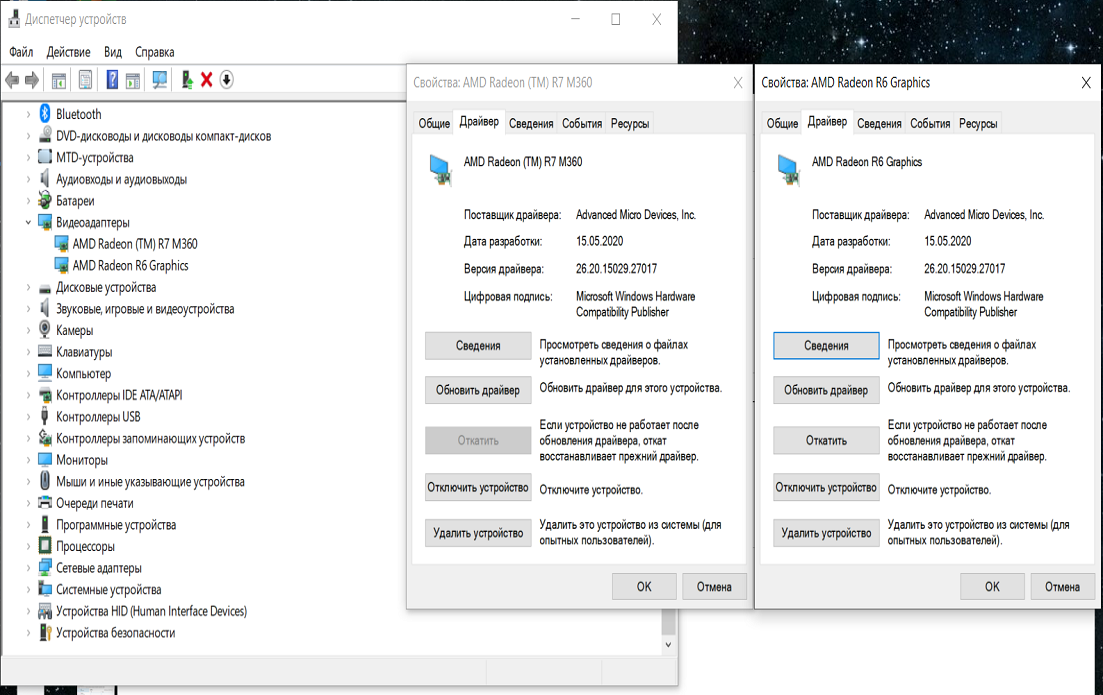1103x695 pixels.
Task: Open the Действие menu
Action: [x=68, y=52]
